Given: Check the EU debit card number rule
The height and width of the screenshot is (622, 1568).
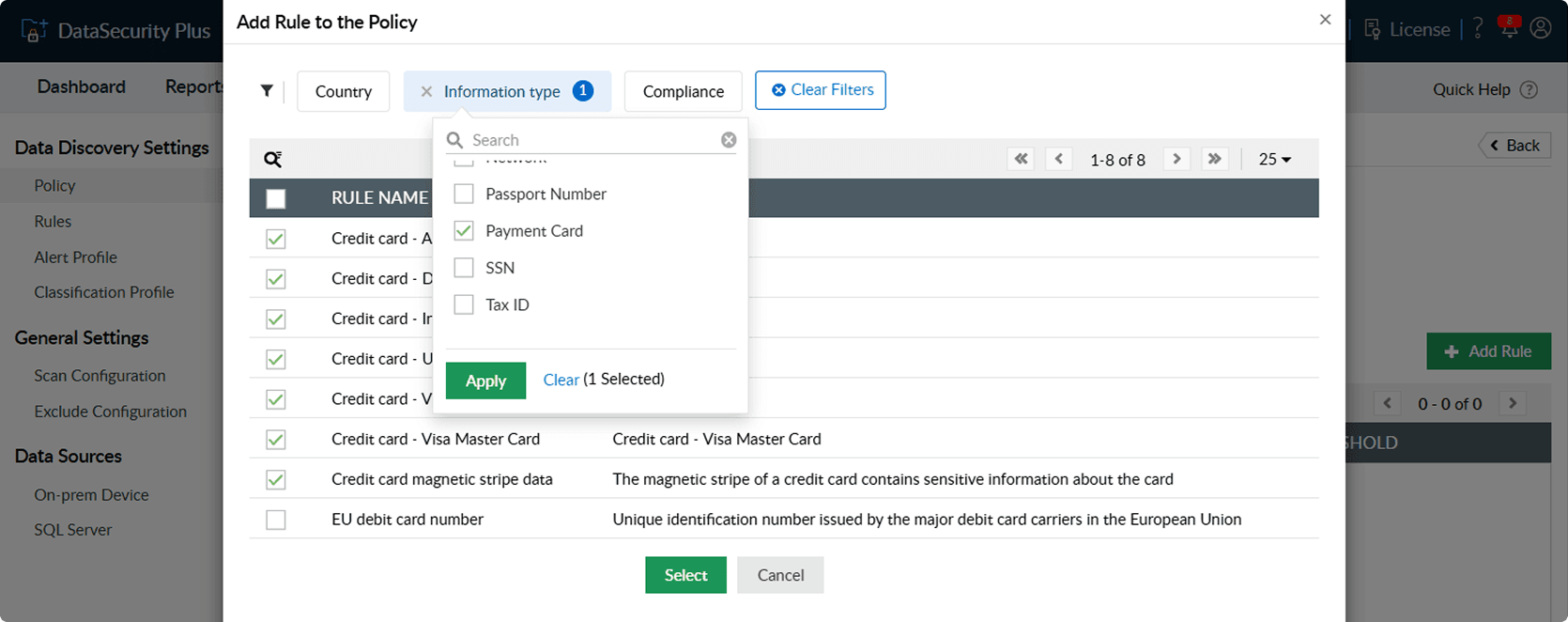Looking at the screenshot, I should (x=276, y=520).
